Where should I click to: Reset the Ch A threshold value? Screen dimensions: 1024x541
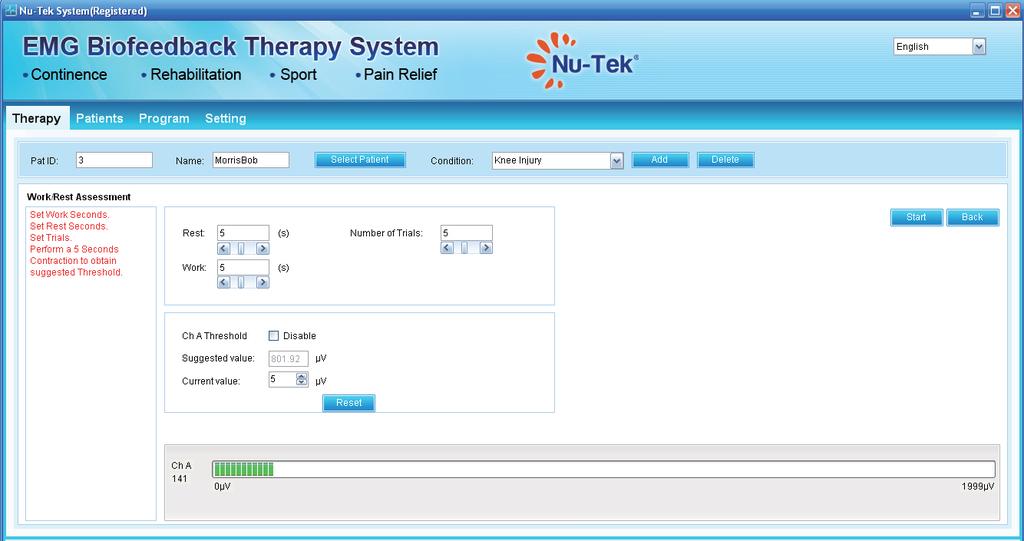click(349, 403)
